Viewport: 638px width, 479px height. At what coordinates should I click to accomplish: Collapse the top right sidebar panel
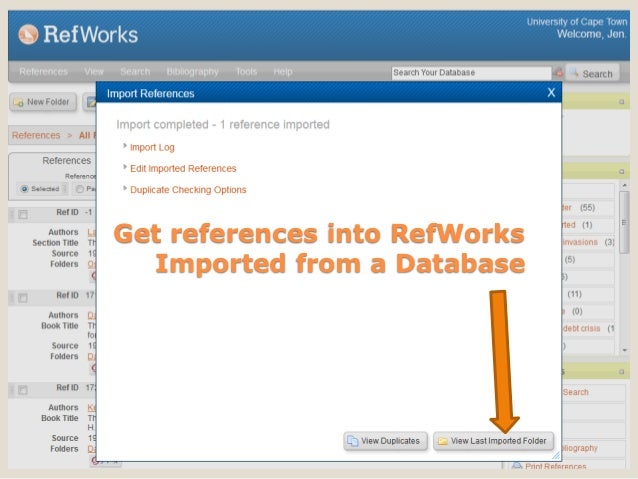(621, 102)
